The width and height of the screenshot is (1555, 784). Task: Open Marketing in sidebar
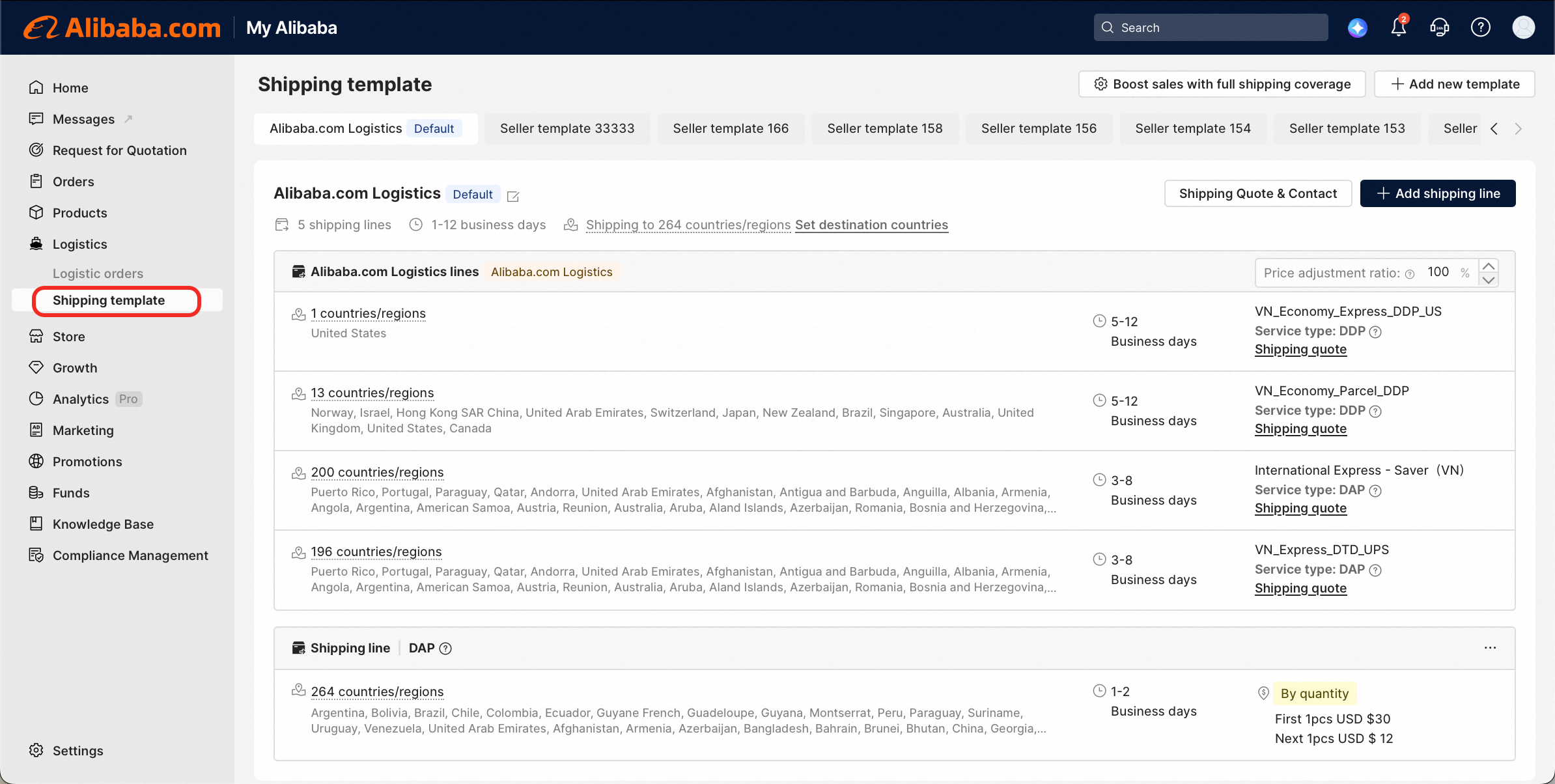pyautogui.click(x=83, y=430)
